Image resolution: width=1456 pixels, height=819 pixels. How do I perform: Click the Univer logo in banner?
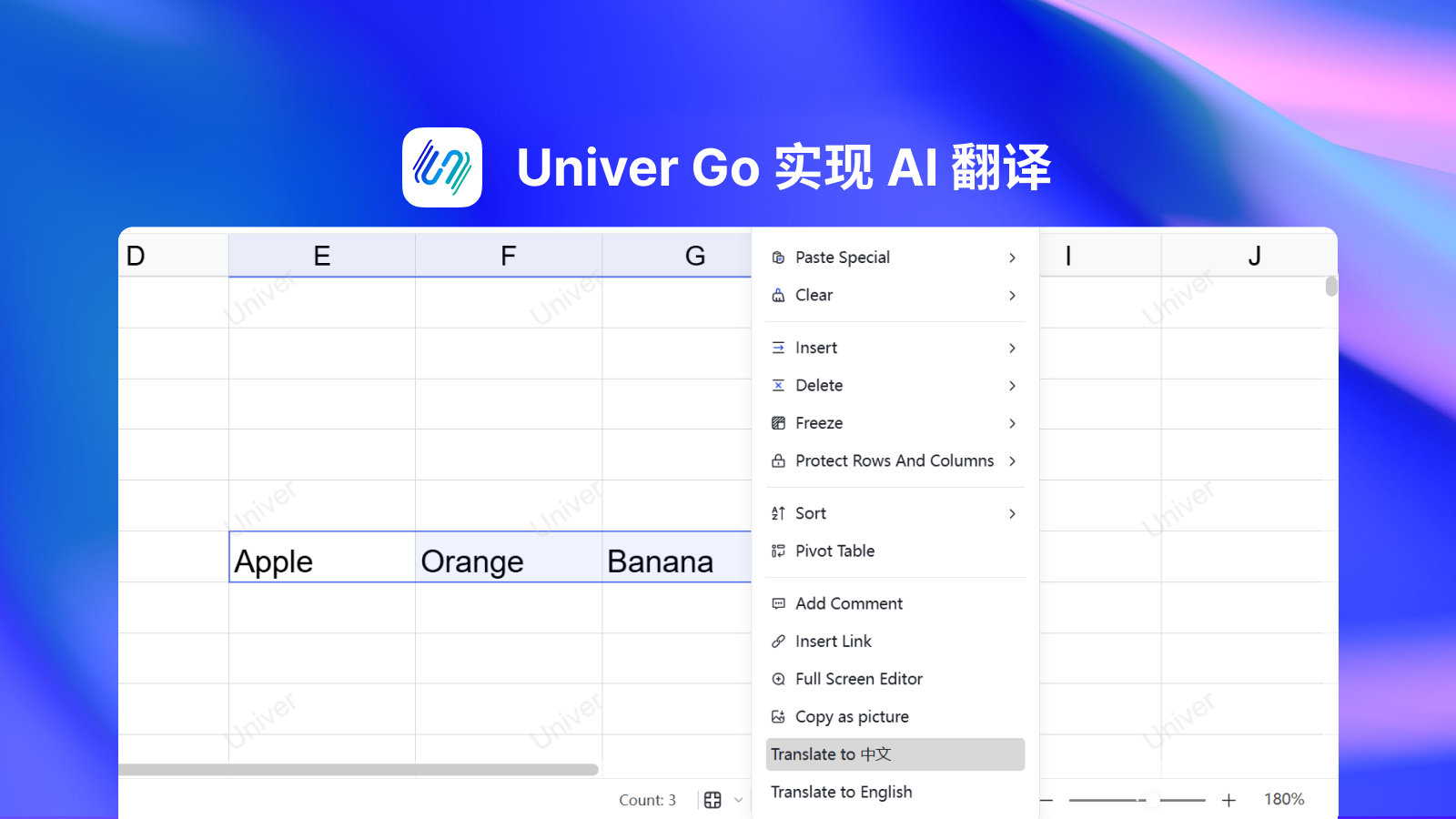442,167
